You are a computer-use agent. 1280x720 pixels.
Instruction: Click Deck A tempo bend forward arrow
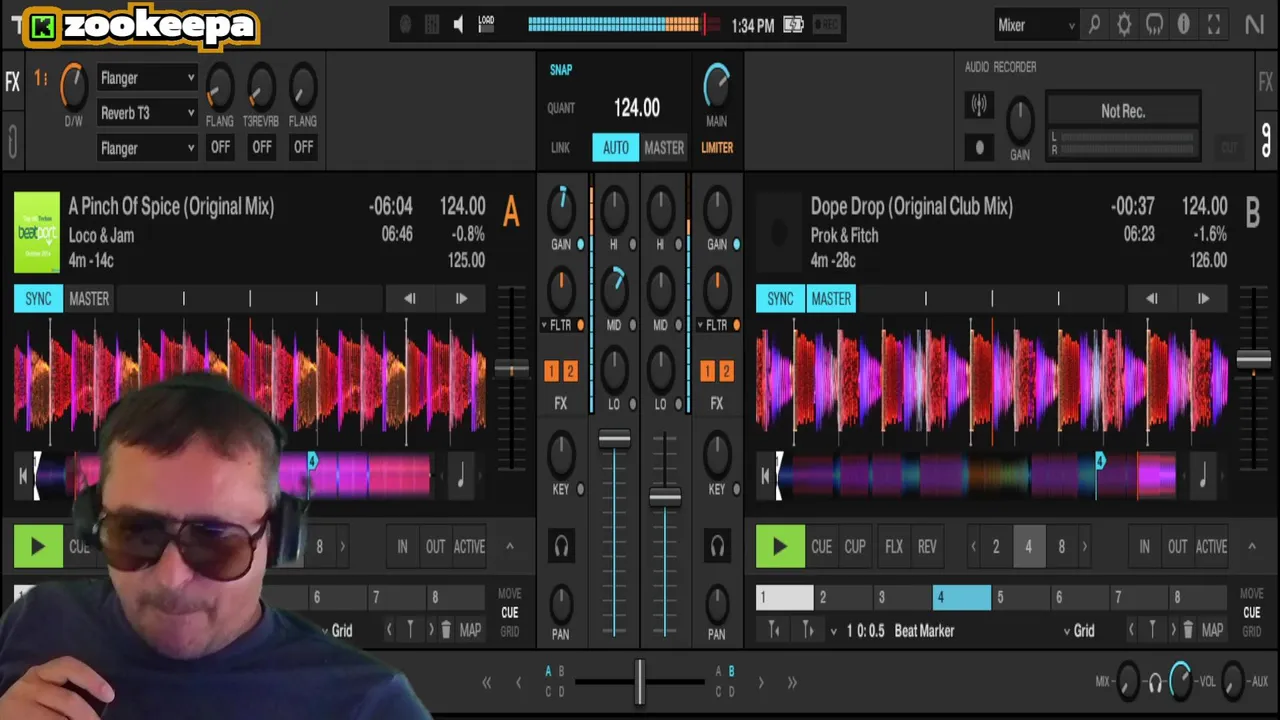[461, 298]
